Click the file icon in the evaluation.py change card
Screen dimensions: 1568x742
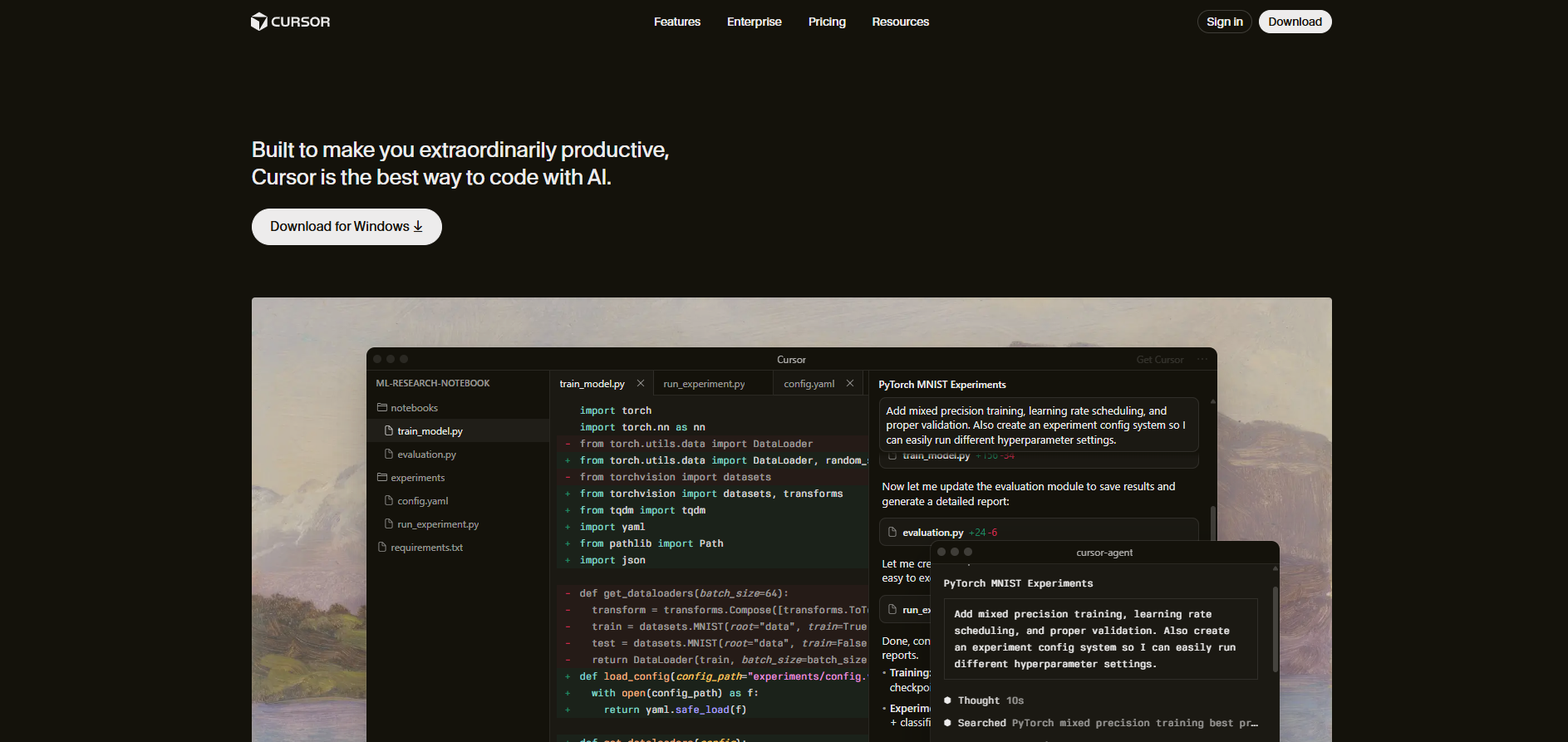point(892,532)
